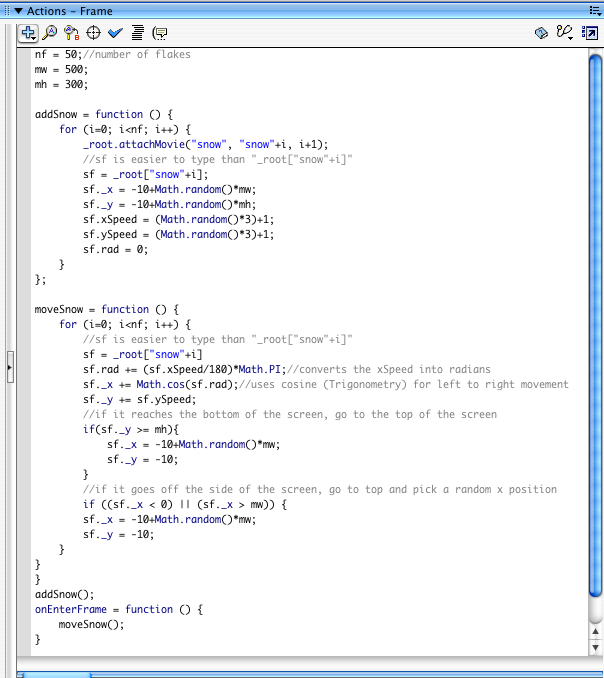The height and width of the screenshot is (678, 604).
Task: Click the line 'sf._y += sf.ySpeed;'
Action: click(139, 400)
